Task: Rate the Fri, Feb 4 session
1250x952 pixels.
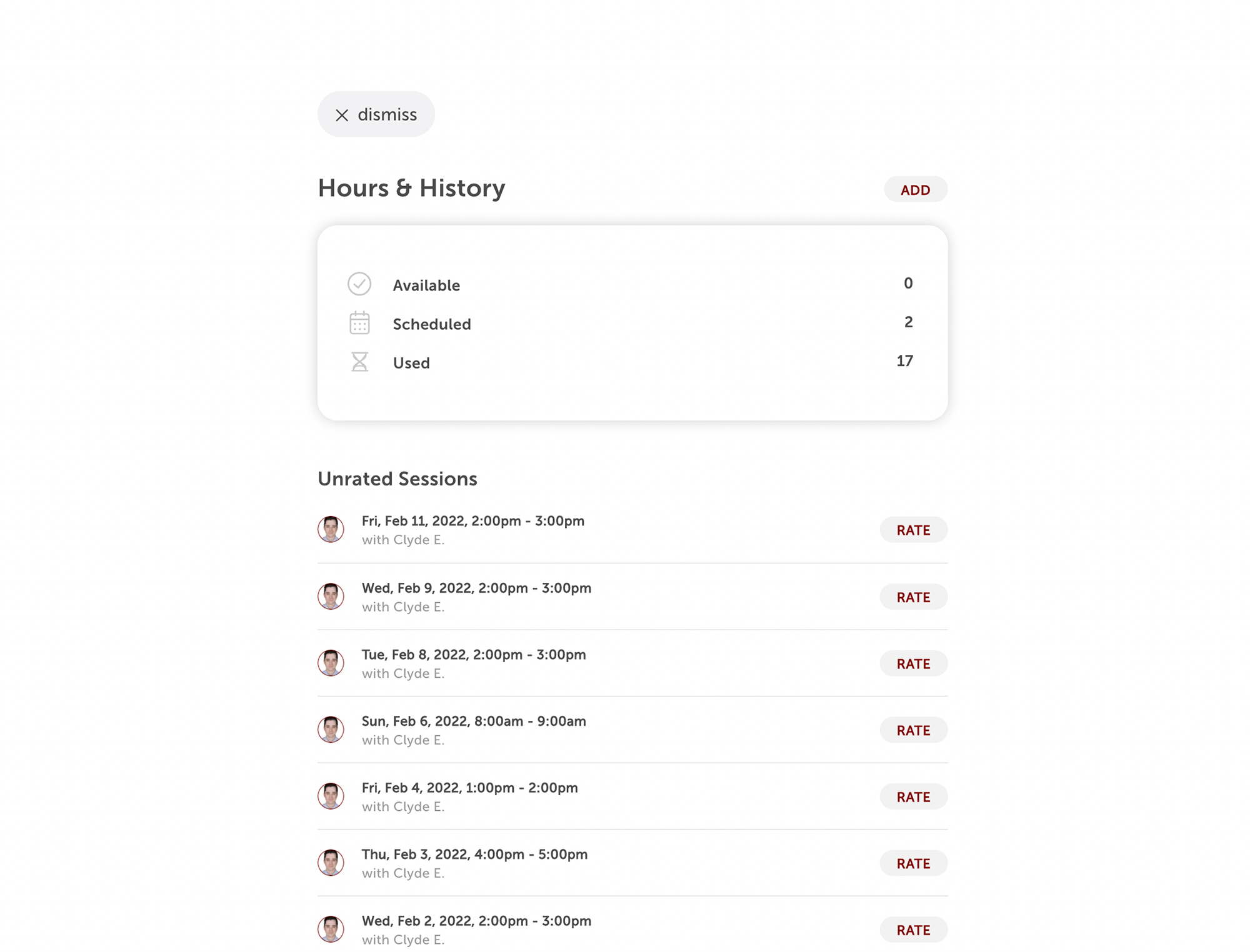Action: pos(914,796)
